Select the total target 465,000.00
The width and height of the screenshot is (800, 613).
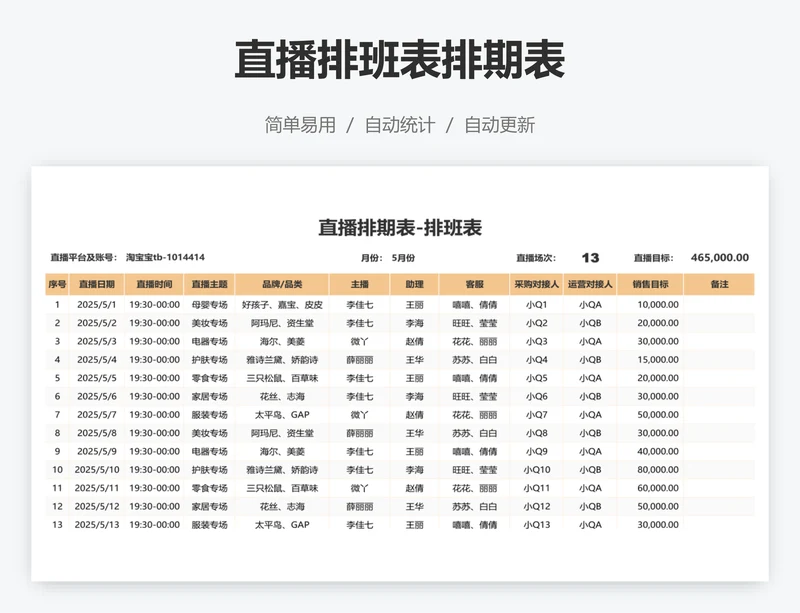720,258
